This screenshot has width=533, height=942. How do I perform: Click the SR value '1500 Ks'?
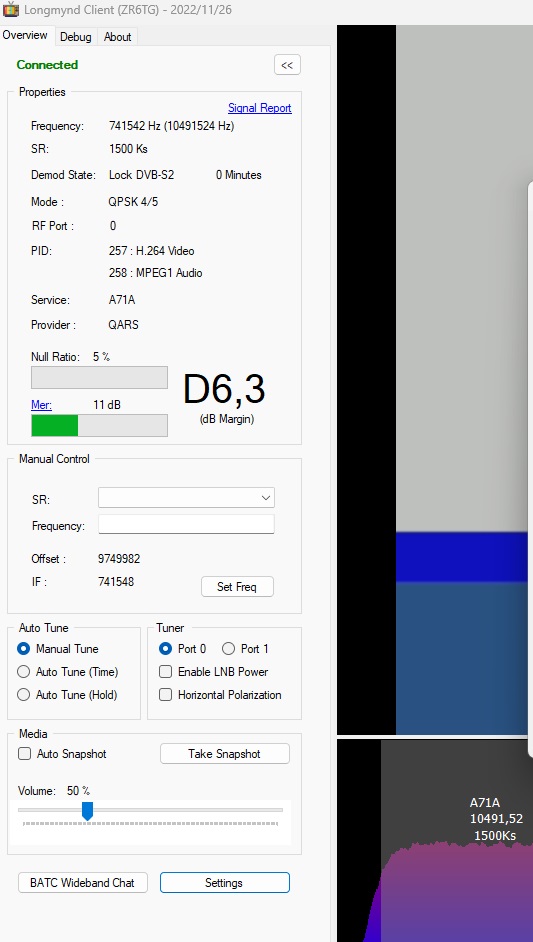coord(128,149)
